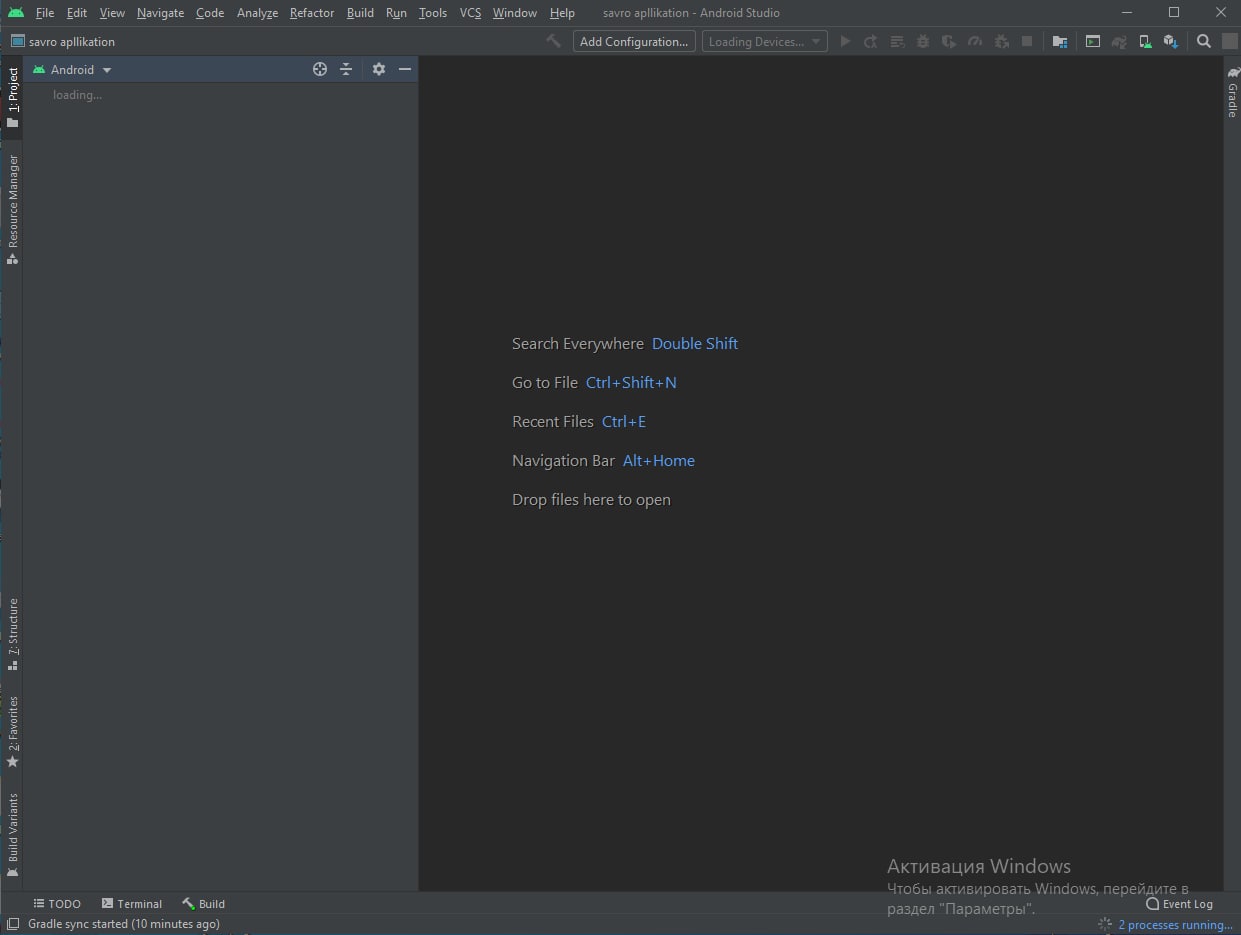Open the File menu
Screen dimensions: 1241x935
(45, 13)
